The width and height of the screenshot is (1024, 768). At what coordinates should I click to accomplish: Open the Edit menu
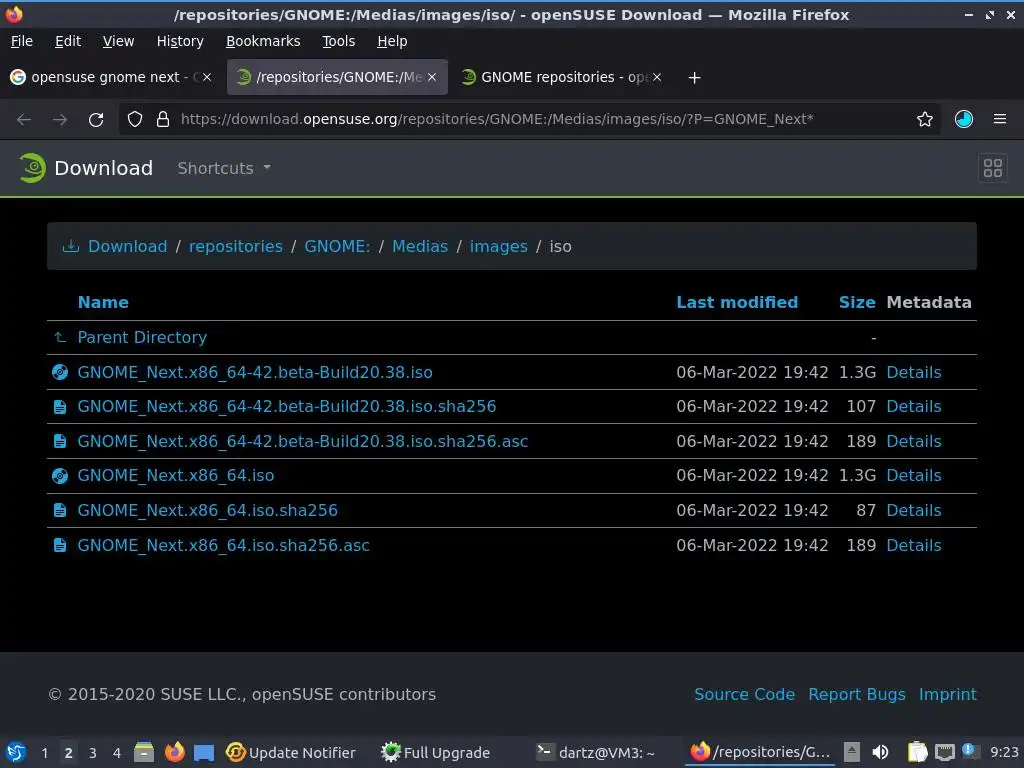(x=67, y=41)
